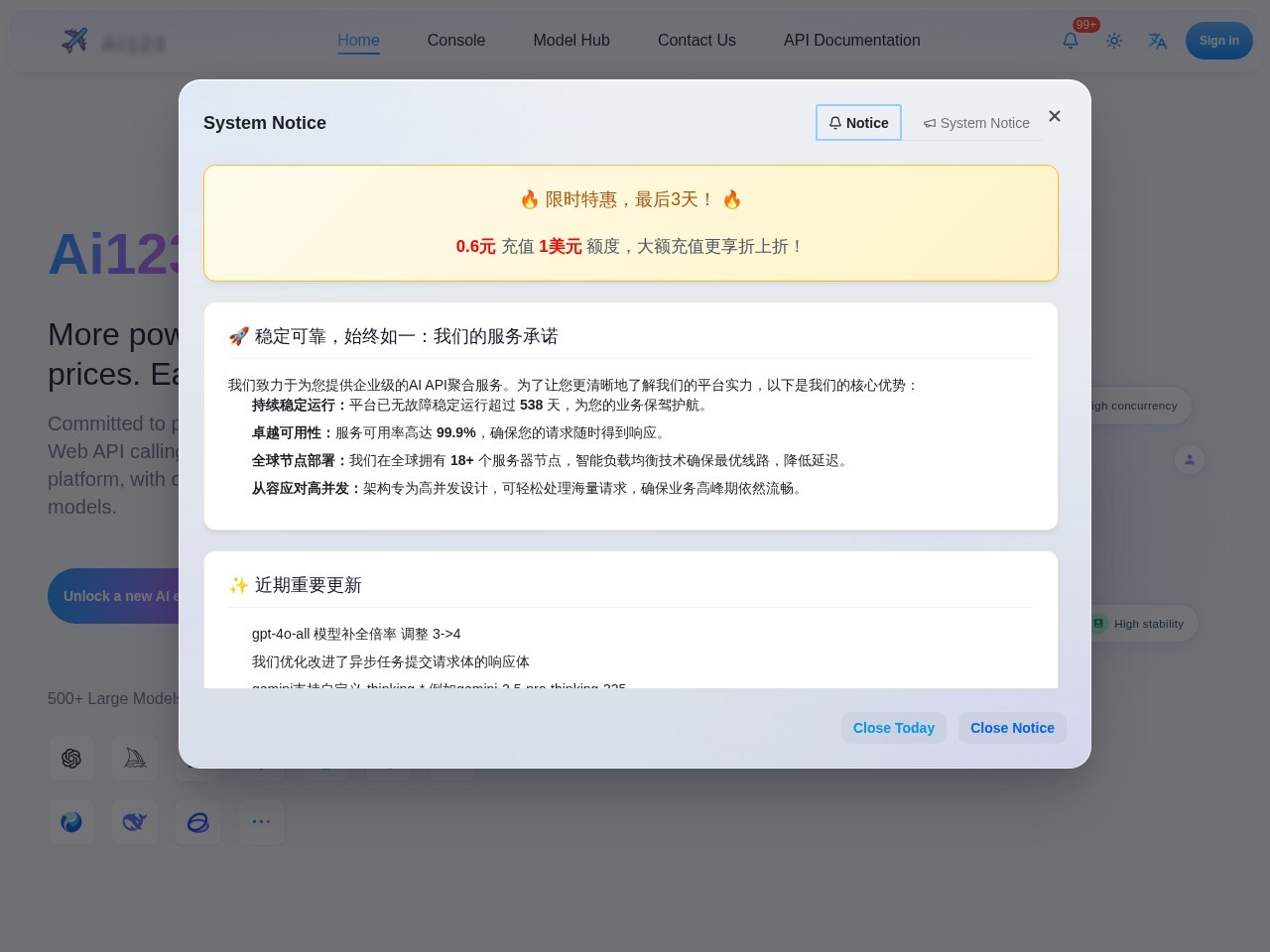Click the blue swirl model logo icon
Viewport: 1270px width, 952px height.
[71, 822]
